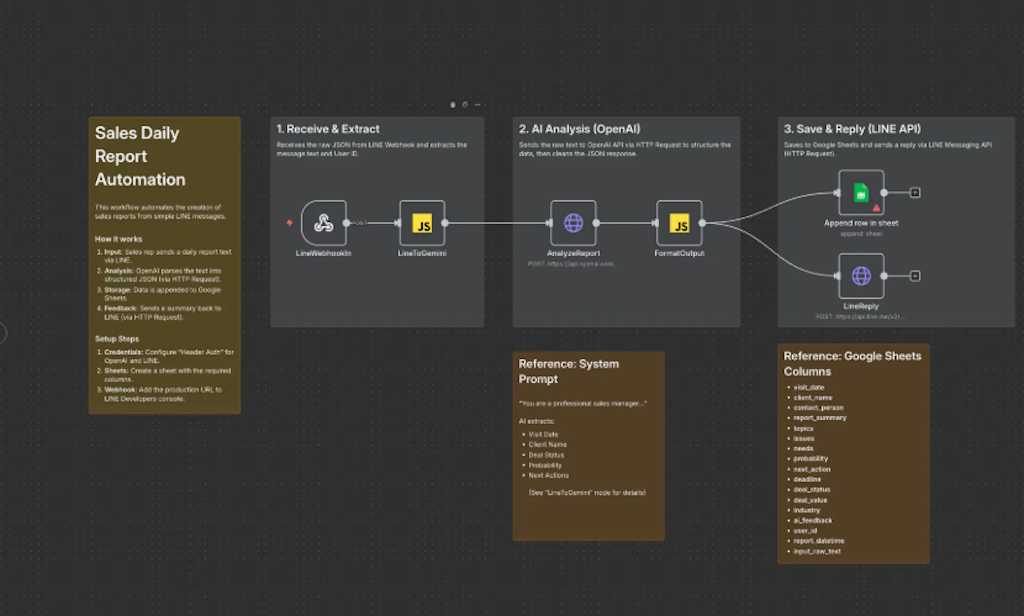Click the '3. Save & Reply (LINE API)' heading

point(852,129)
